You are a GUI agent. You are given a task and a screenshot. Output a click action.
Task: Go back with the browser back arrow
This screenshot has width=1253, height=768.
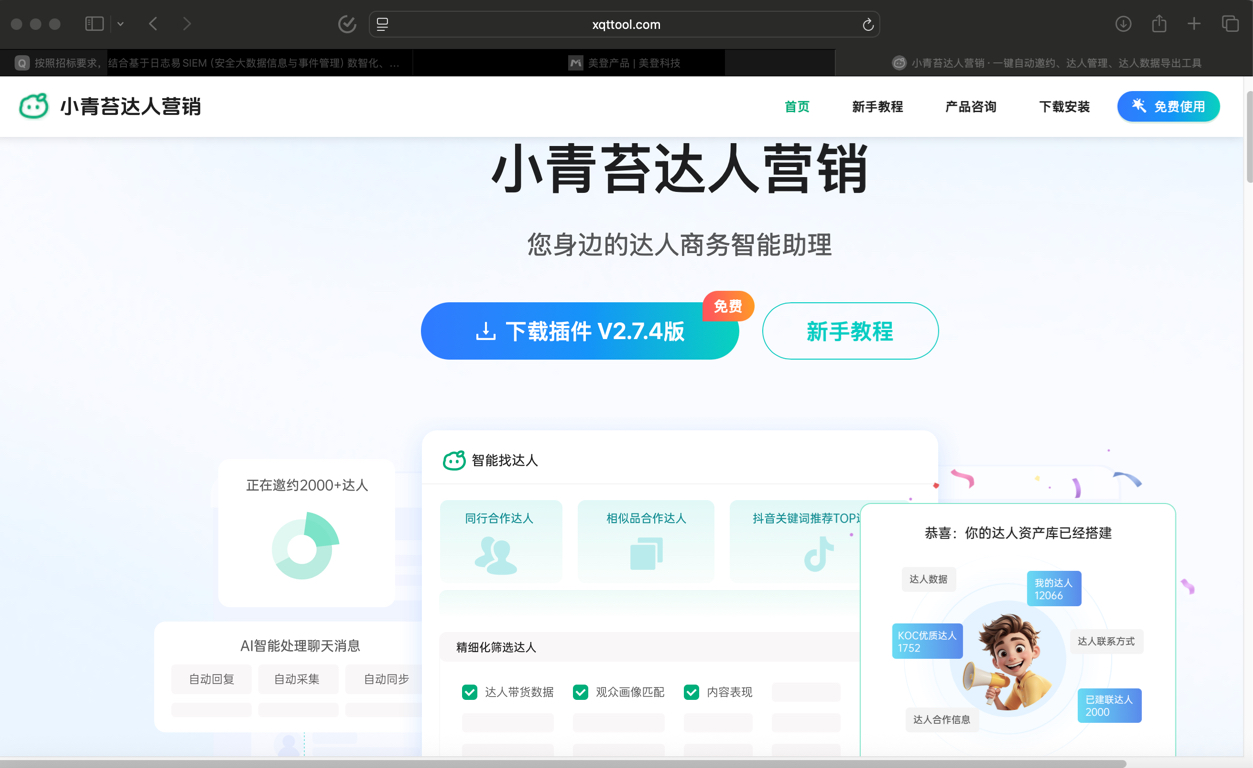[x=153, y=24]
